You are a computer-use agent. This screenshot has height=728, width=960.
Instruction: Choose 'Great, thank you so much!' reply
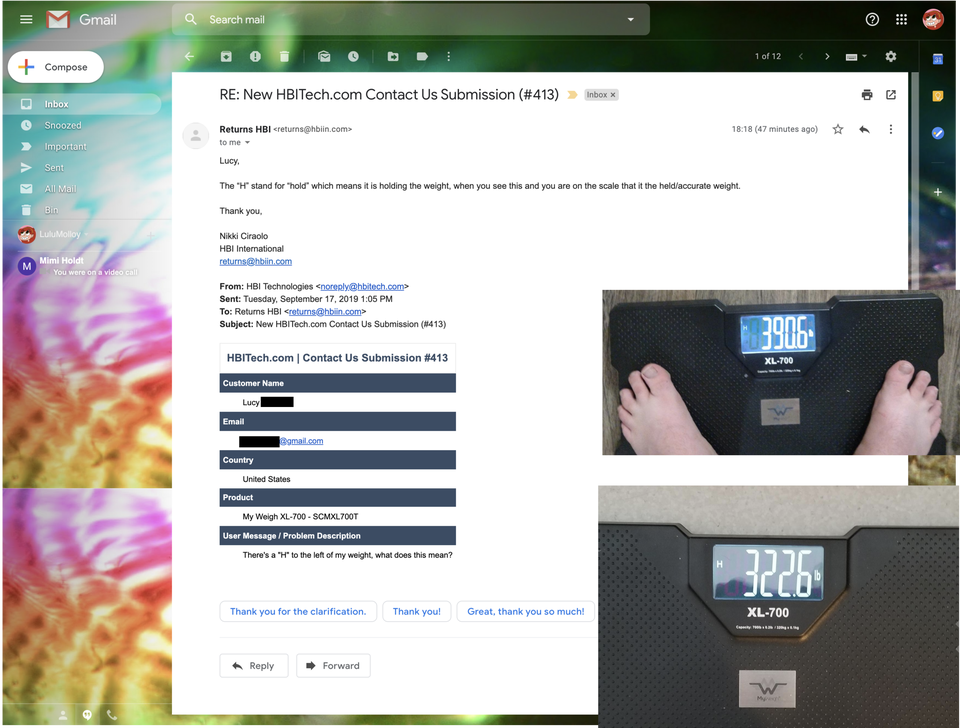click(x=525, y=612)
